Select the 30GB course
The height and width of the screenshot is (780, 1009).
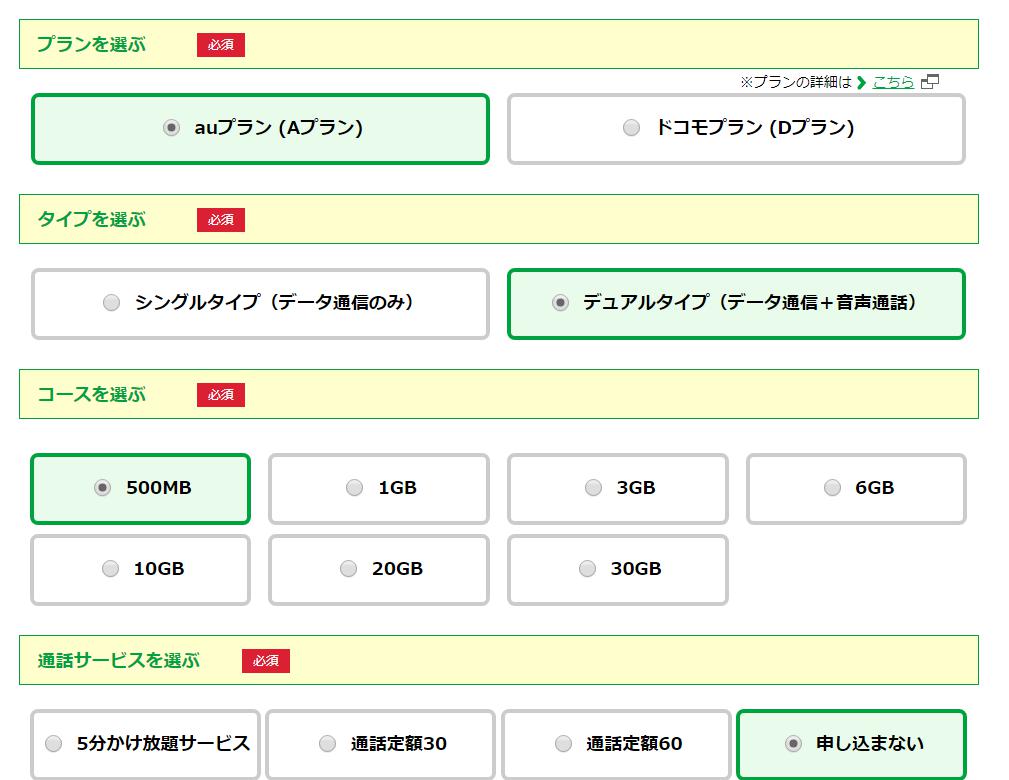coord(618,570)
